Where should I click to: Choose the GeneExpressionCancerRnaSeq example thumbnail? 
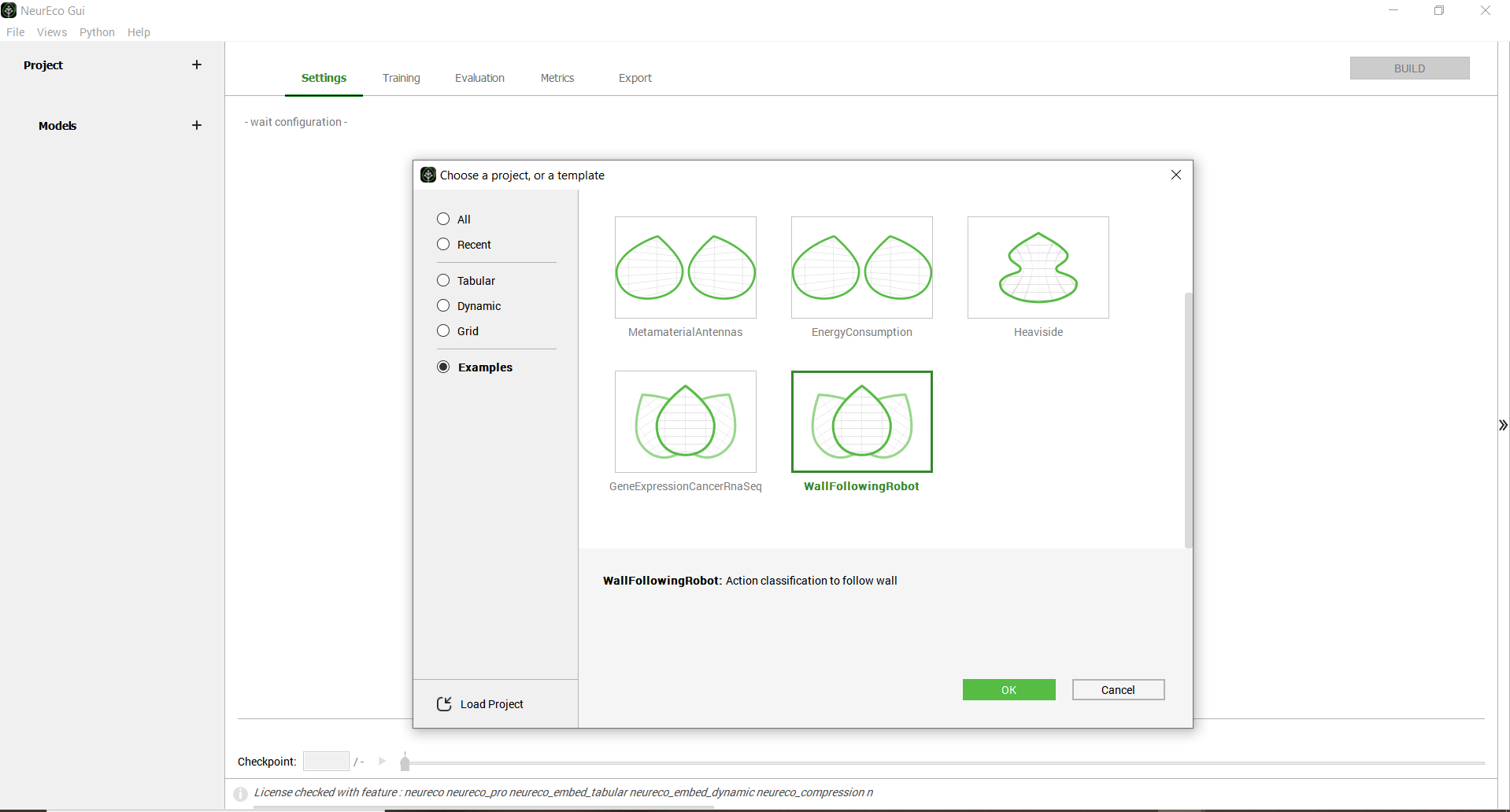tap(686, 422)
